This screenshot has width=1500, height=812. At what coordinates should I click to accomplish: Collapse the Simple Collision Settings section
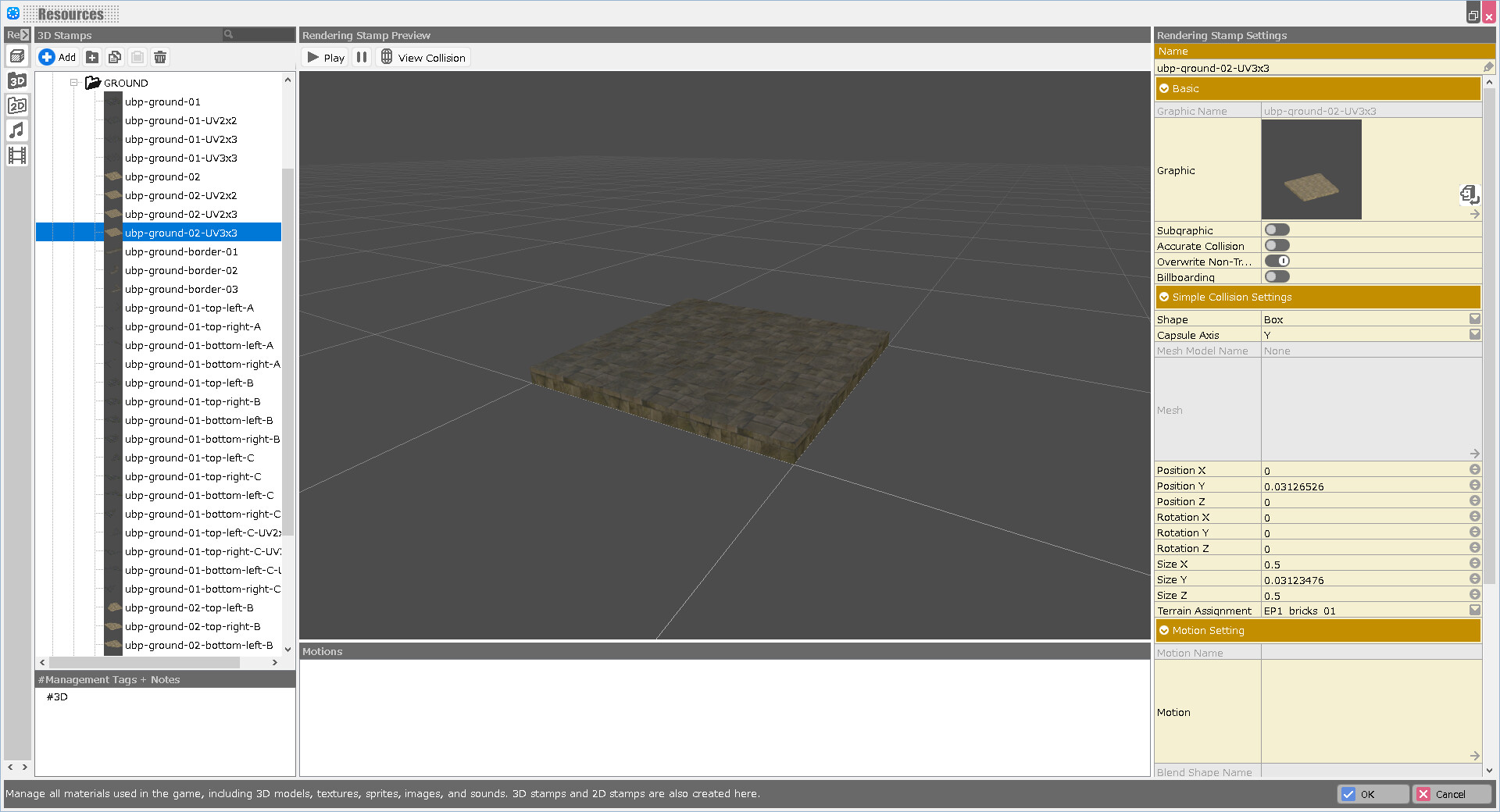pyautogui.click(x=1165, y=297)
